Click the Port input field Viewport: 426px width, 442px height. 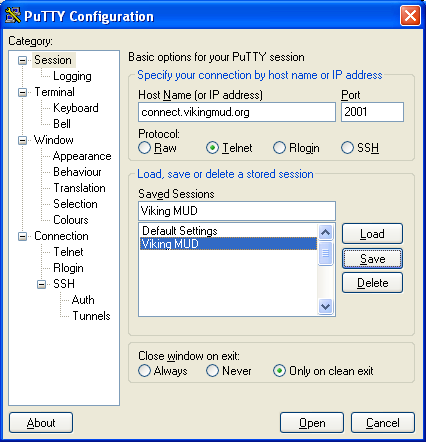(x=372, y=112)
